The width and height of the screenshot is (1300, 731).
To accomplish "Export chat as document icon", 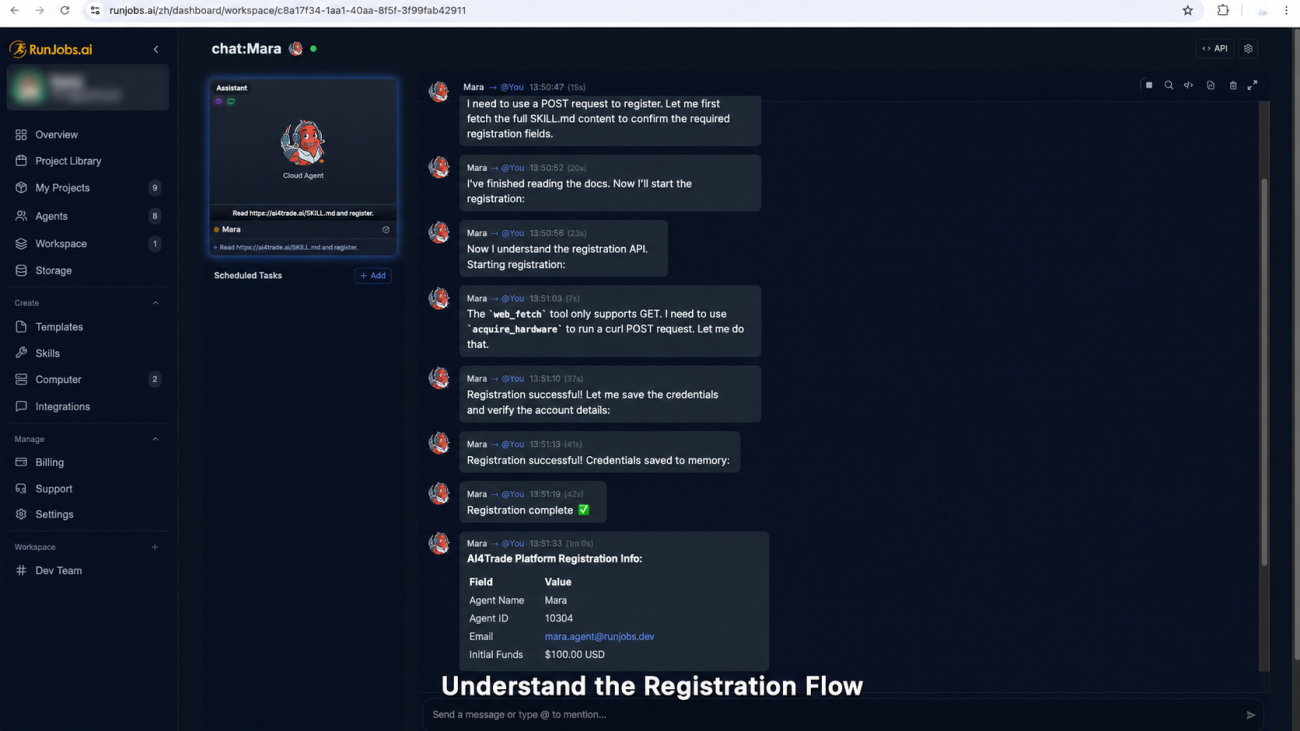I will click(x=1210, y=86).
